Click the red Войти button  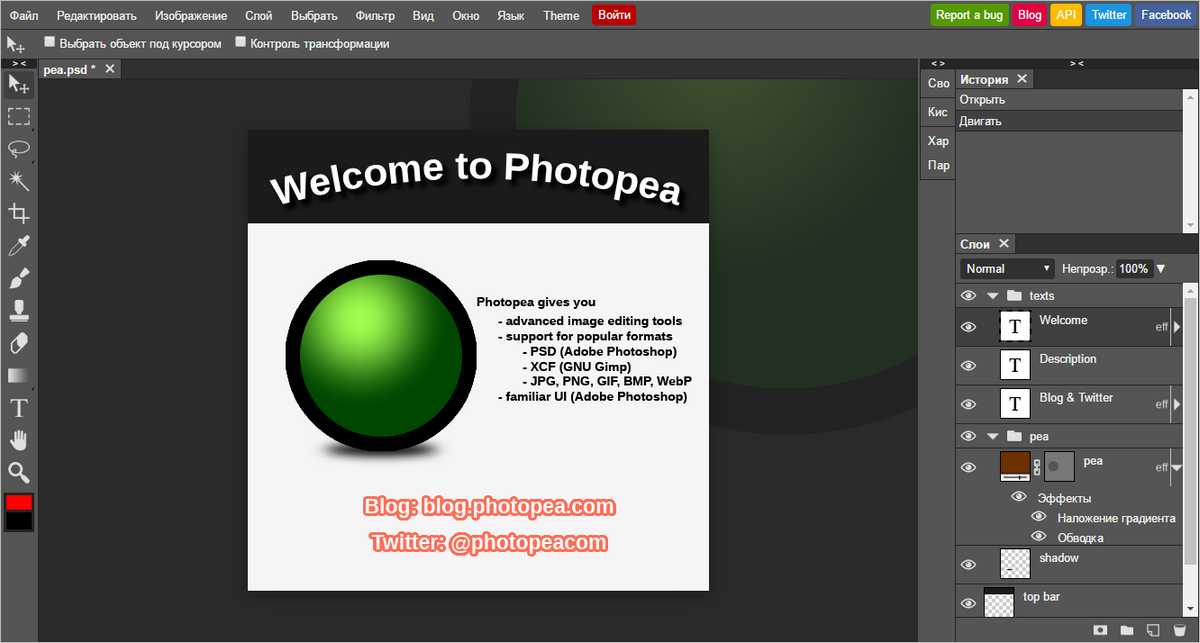pyautogui.click(x=614, y=15)
